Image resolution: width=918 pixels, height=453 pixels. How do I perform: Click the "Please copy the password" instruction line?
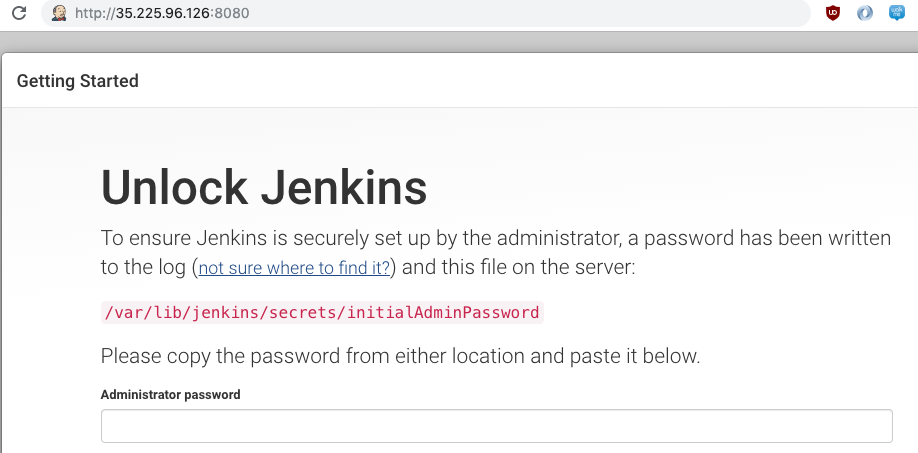coord(400,355)
